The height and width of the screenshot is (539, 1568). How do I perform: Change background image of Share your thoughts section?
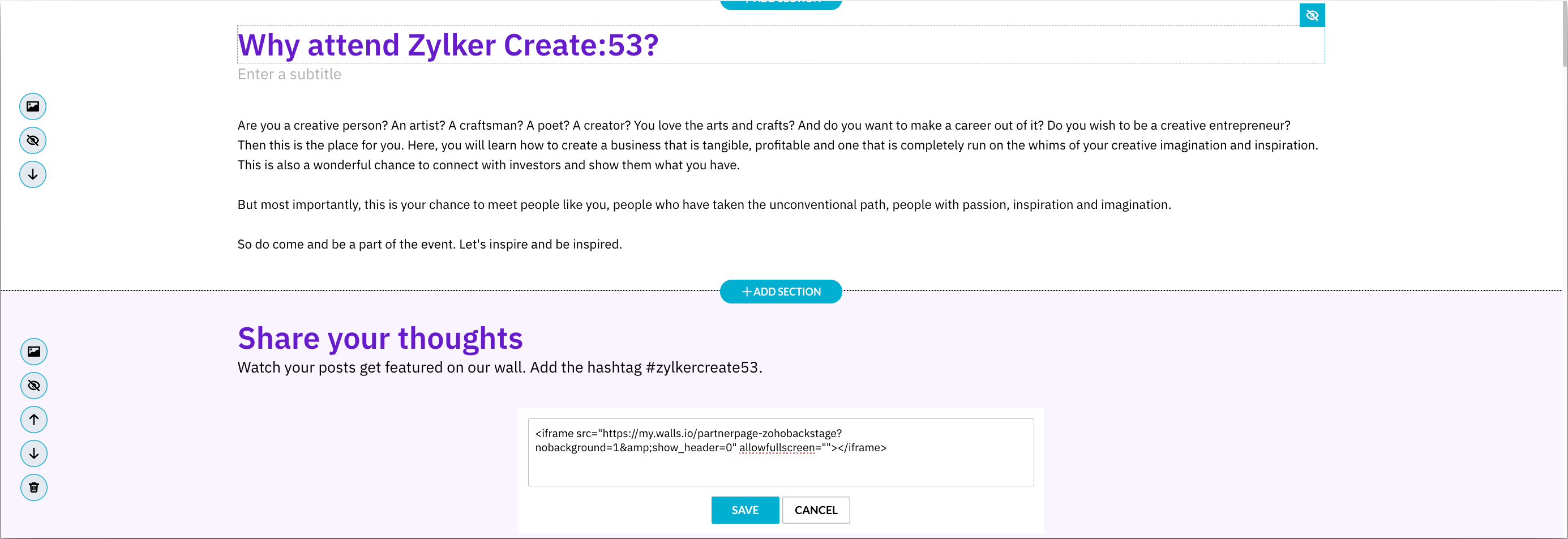point(34,352)
